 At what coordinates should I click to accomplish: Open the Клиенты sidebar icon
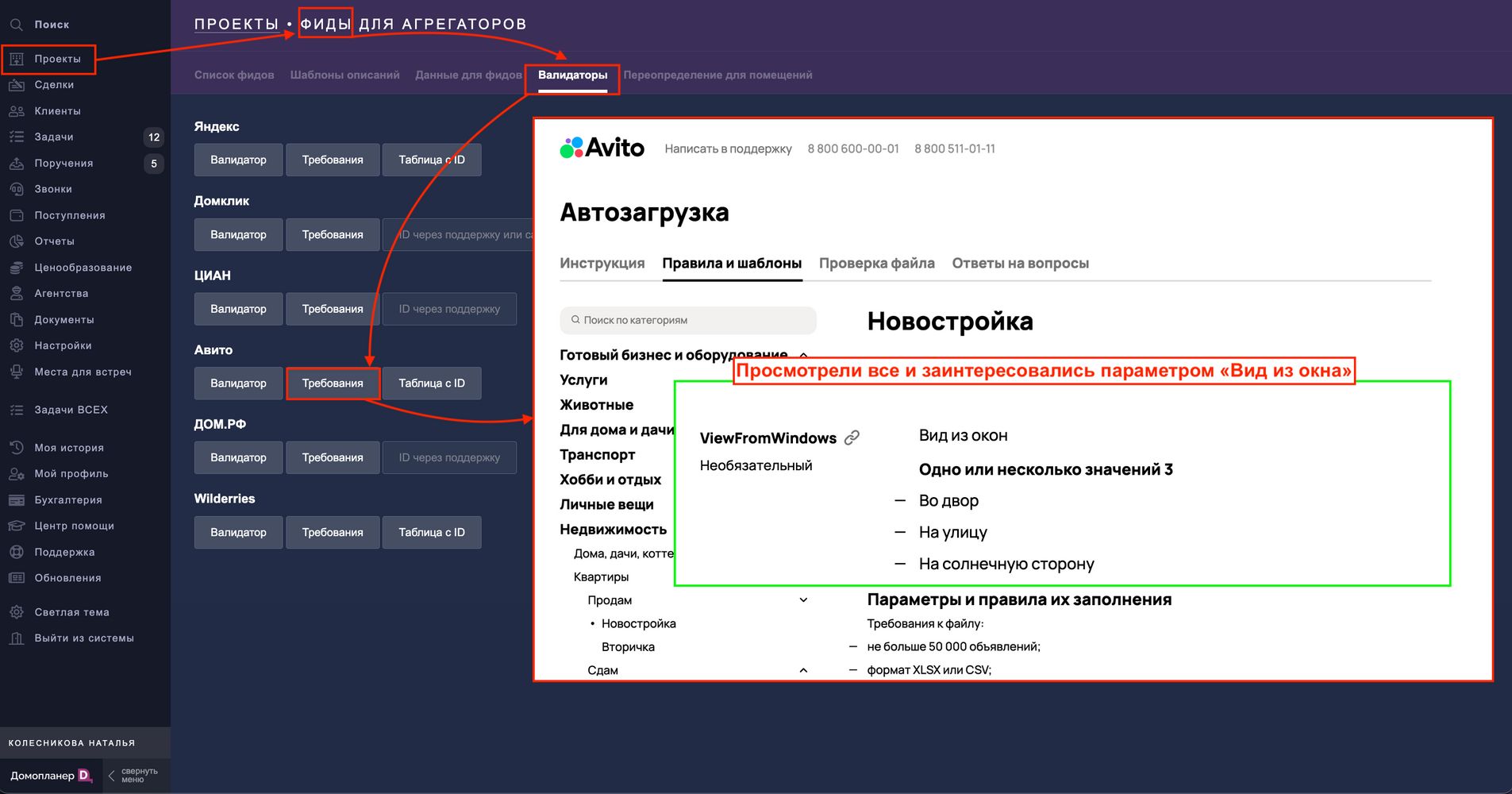pos(17,111)
